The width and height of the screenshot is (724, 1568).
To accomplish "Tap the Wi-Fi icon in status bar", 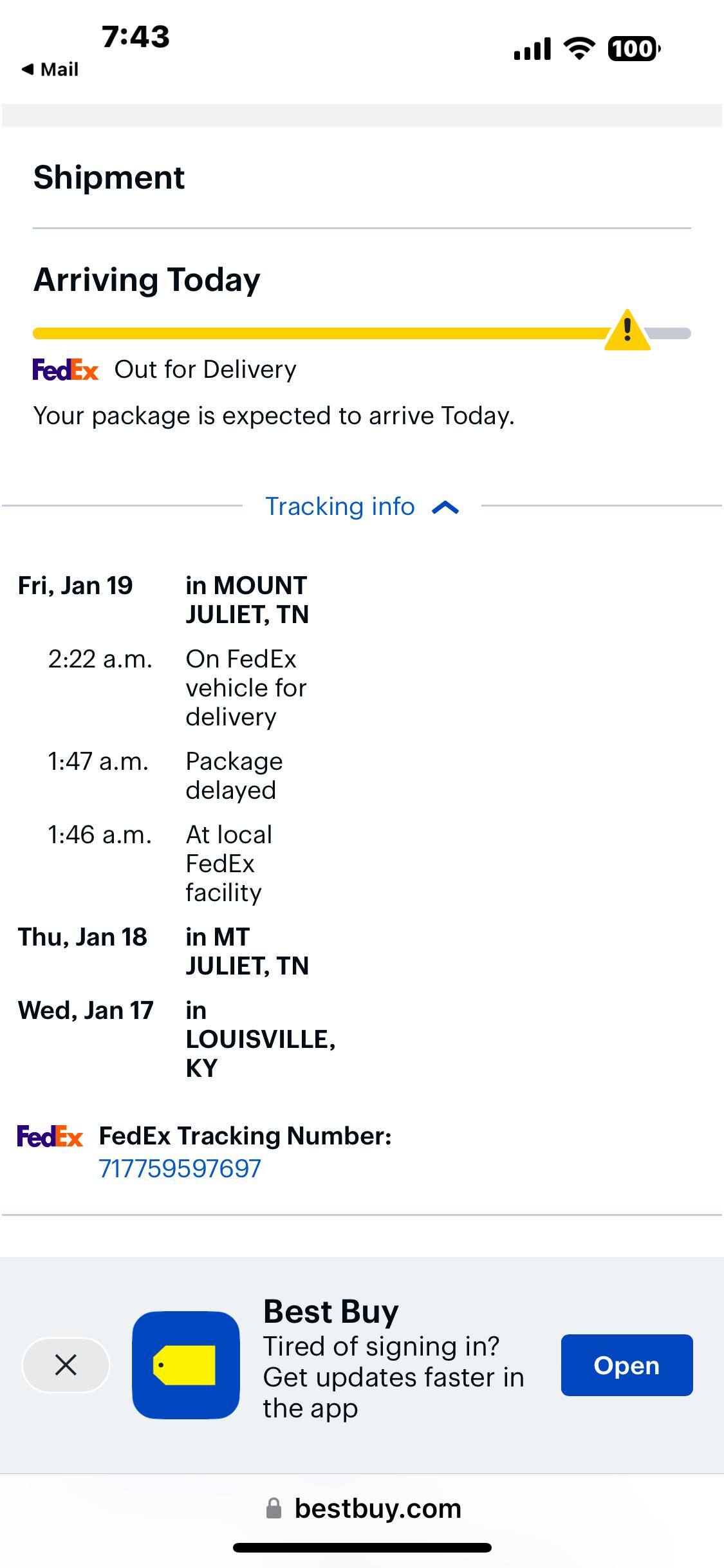I will 579,49.
